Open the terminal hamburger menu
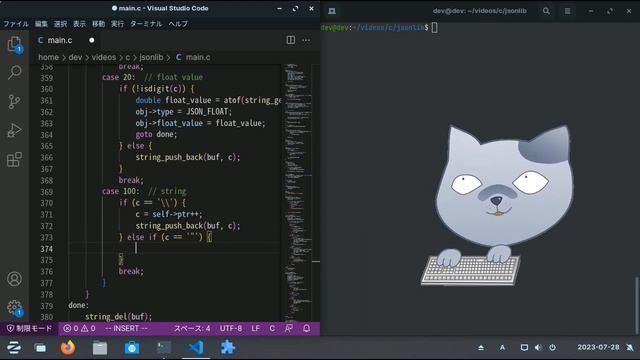The image size is (640, 360). 567,11
